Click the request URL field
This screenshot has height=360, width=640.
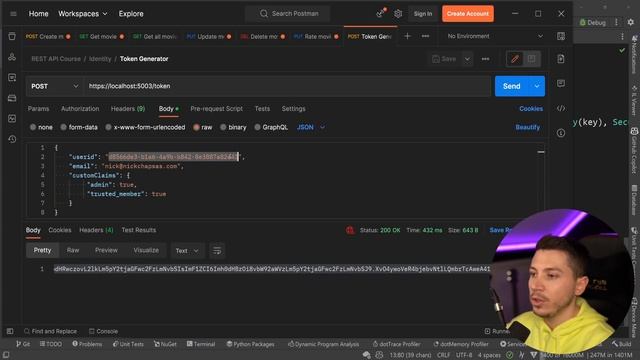[x=287, y=86]
